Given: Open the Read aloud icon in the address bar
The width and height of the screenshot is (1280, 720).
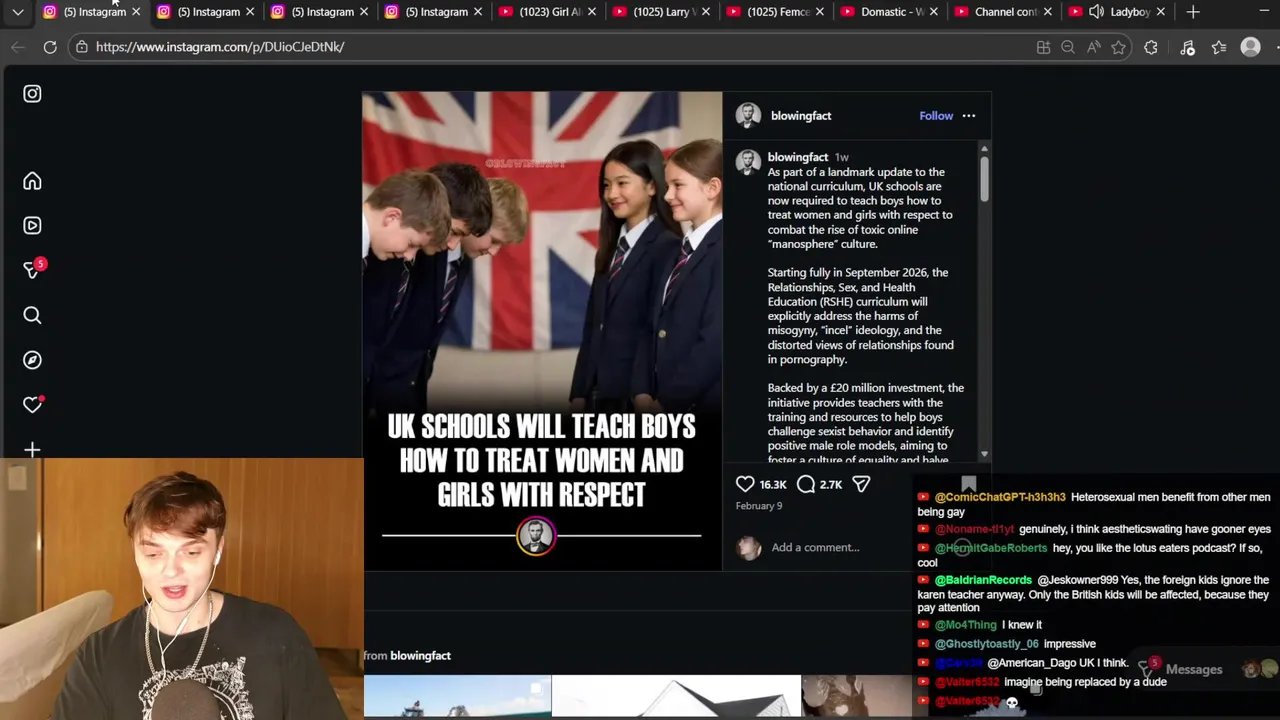Looking at the screenshot, I should 1093,47.
